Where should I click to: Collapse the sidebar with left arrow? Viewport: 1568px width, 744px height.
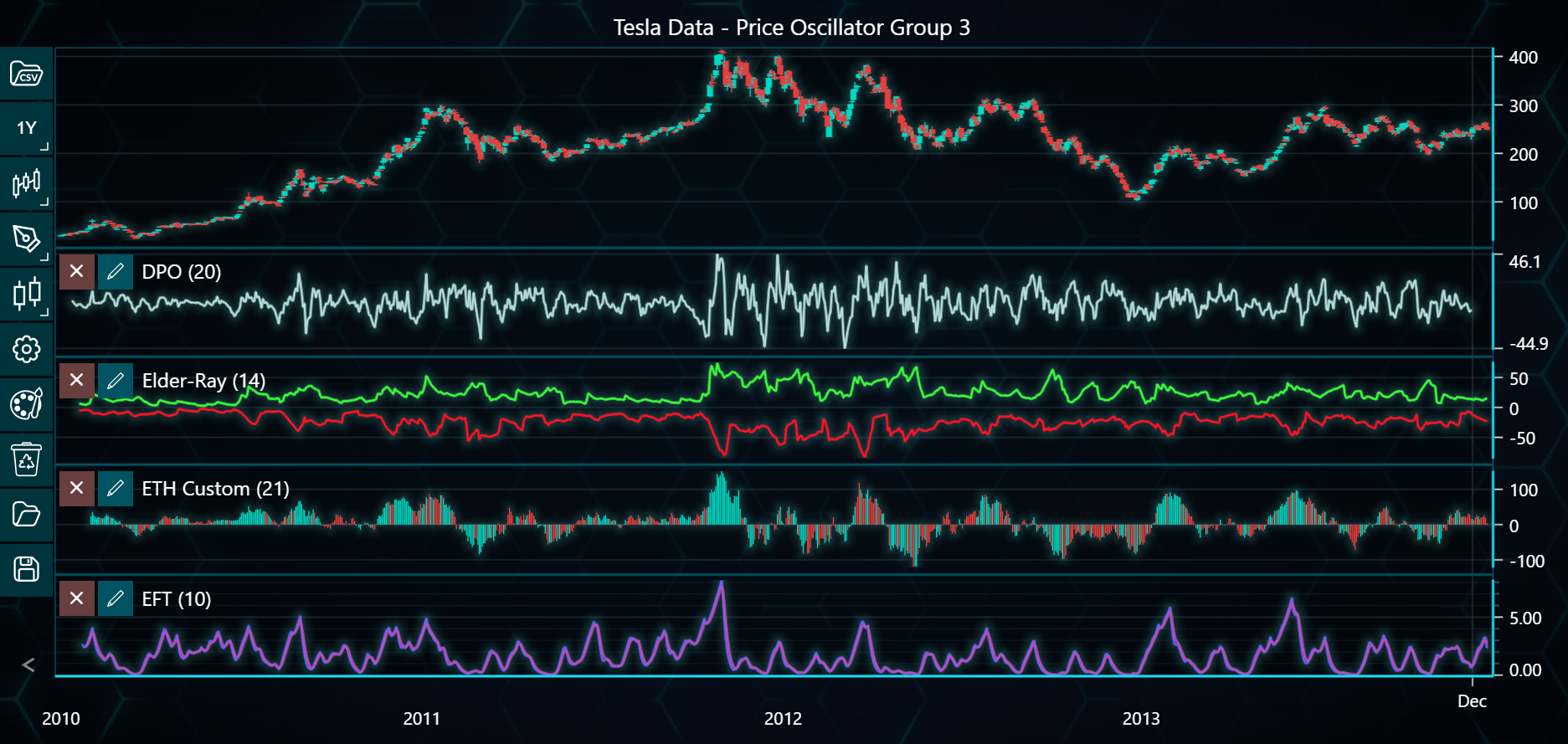click(x=28, y=664)
